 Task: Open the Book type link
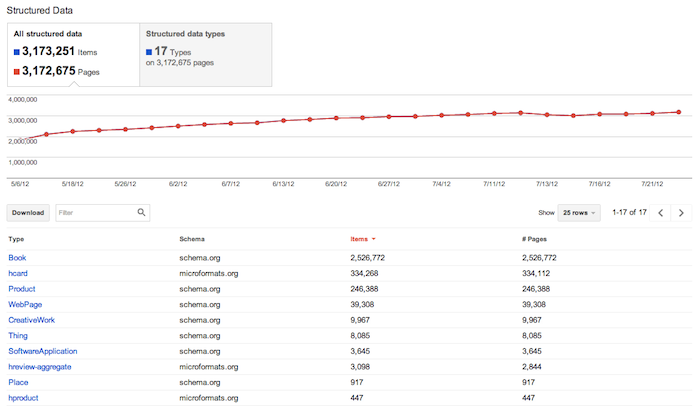click(17, 258)
